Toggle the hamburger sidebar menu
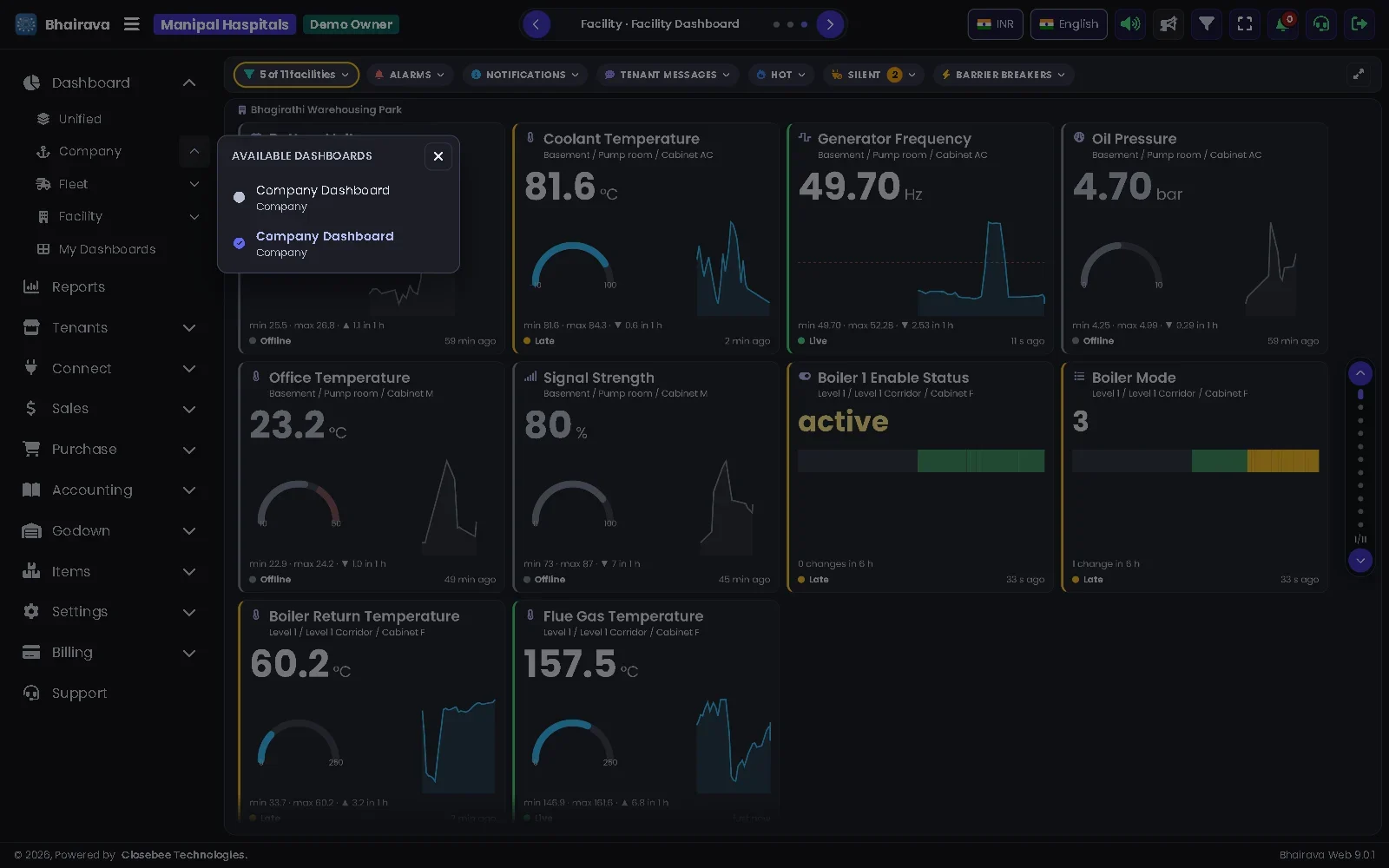Image resolution: width=1389 pixels, height=868 pixels. point(132,24)
